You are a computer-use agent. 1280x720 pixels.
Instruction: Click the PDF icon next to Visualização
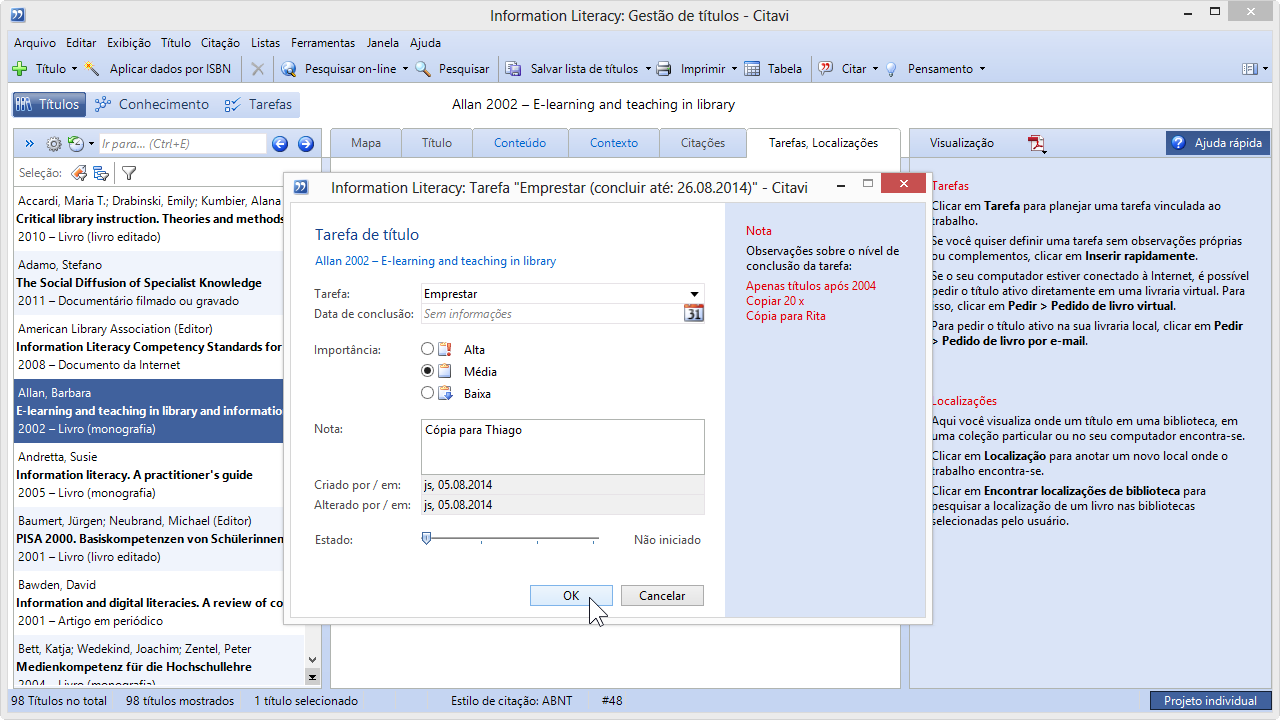pyautogui.click(x=1037, y=144)
